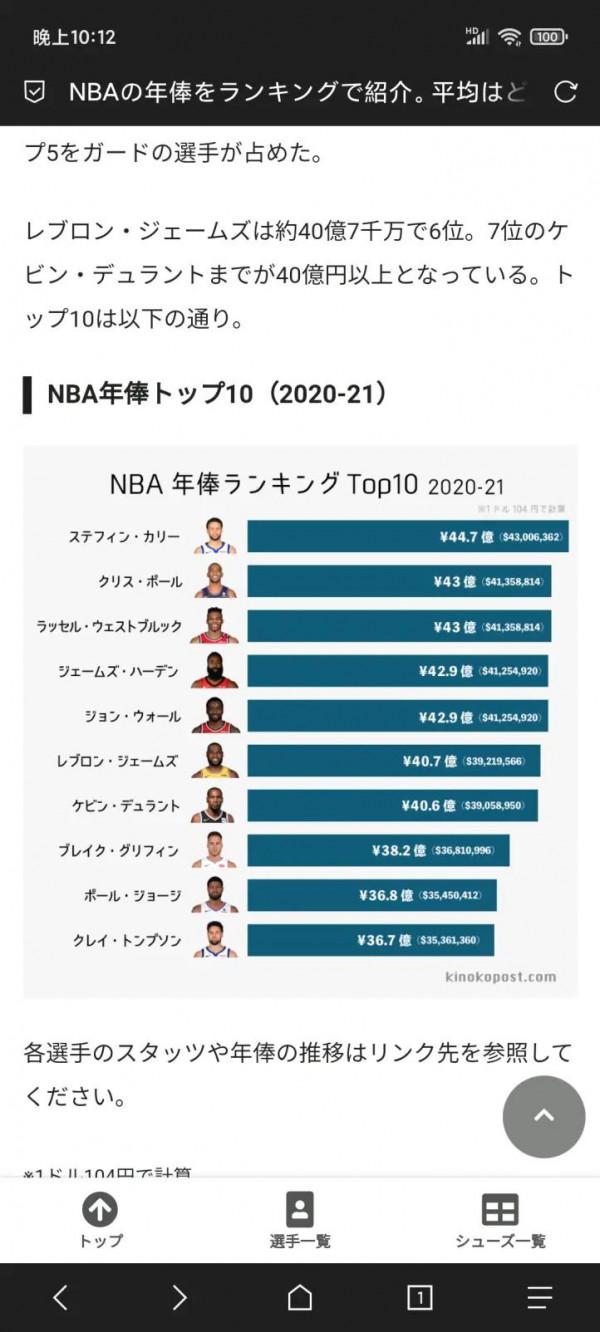
Task: Tap the shield security icon in address bar
Action: (x=34, y=93)
